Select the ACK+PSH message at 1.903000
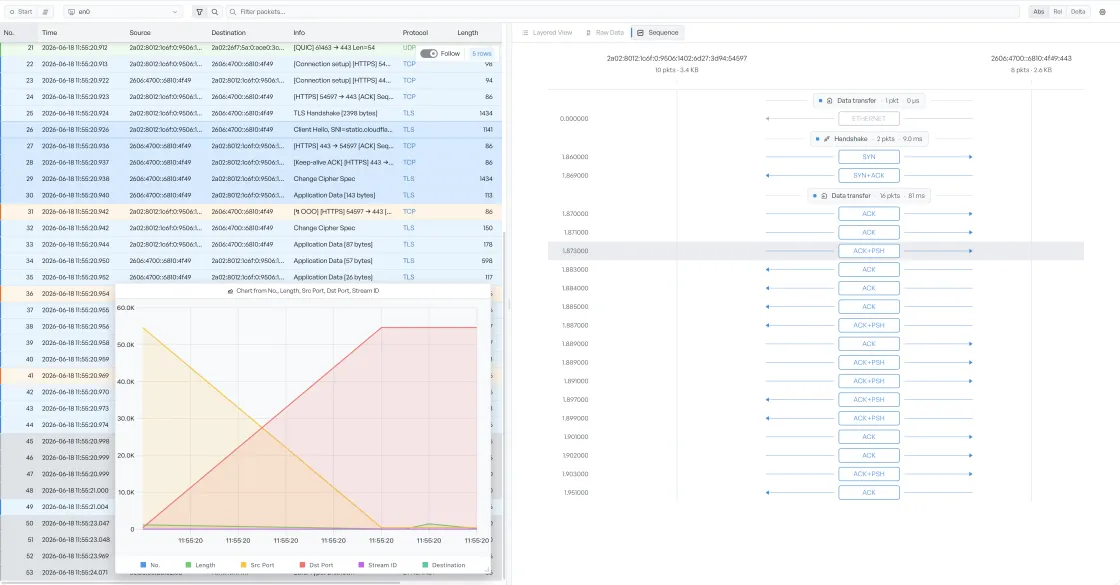The image size is (1120, 585). click(869, 474)
